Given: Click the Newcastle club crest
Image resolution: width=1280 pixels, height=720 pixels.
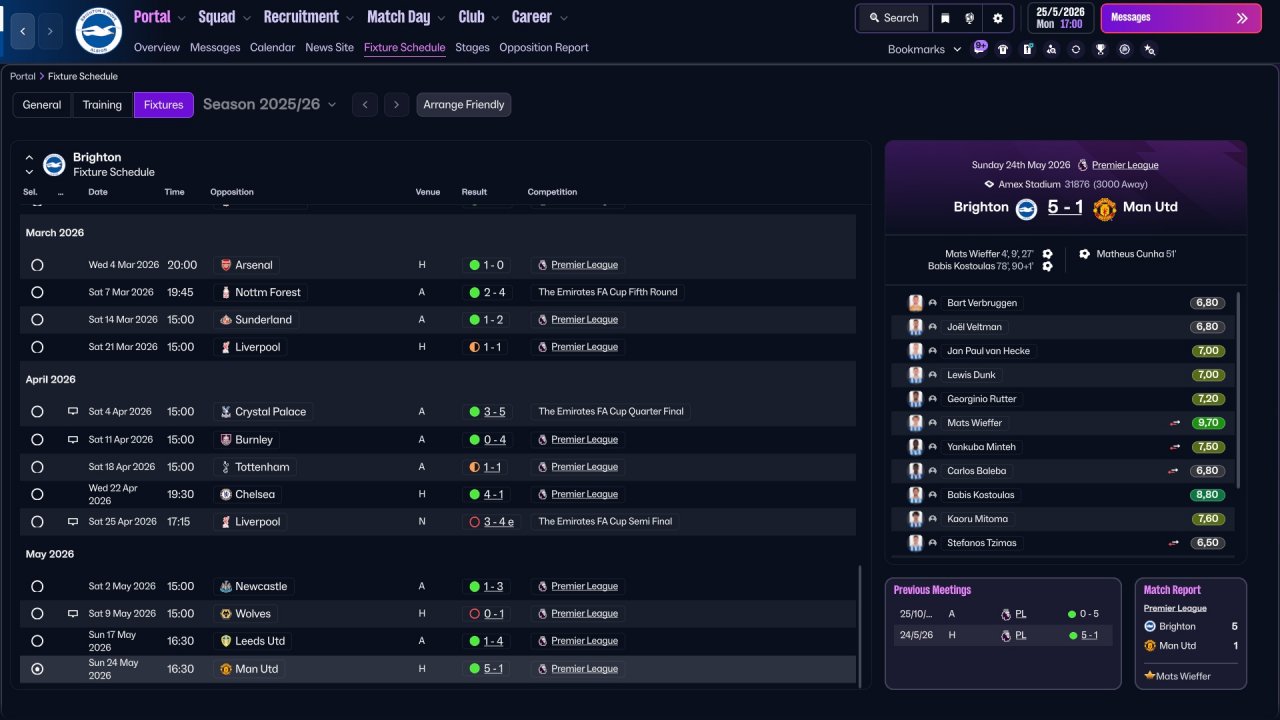Looking at the screenshot, I should click(x=225, y=586).
